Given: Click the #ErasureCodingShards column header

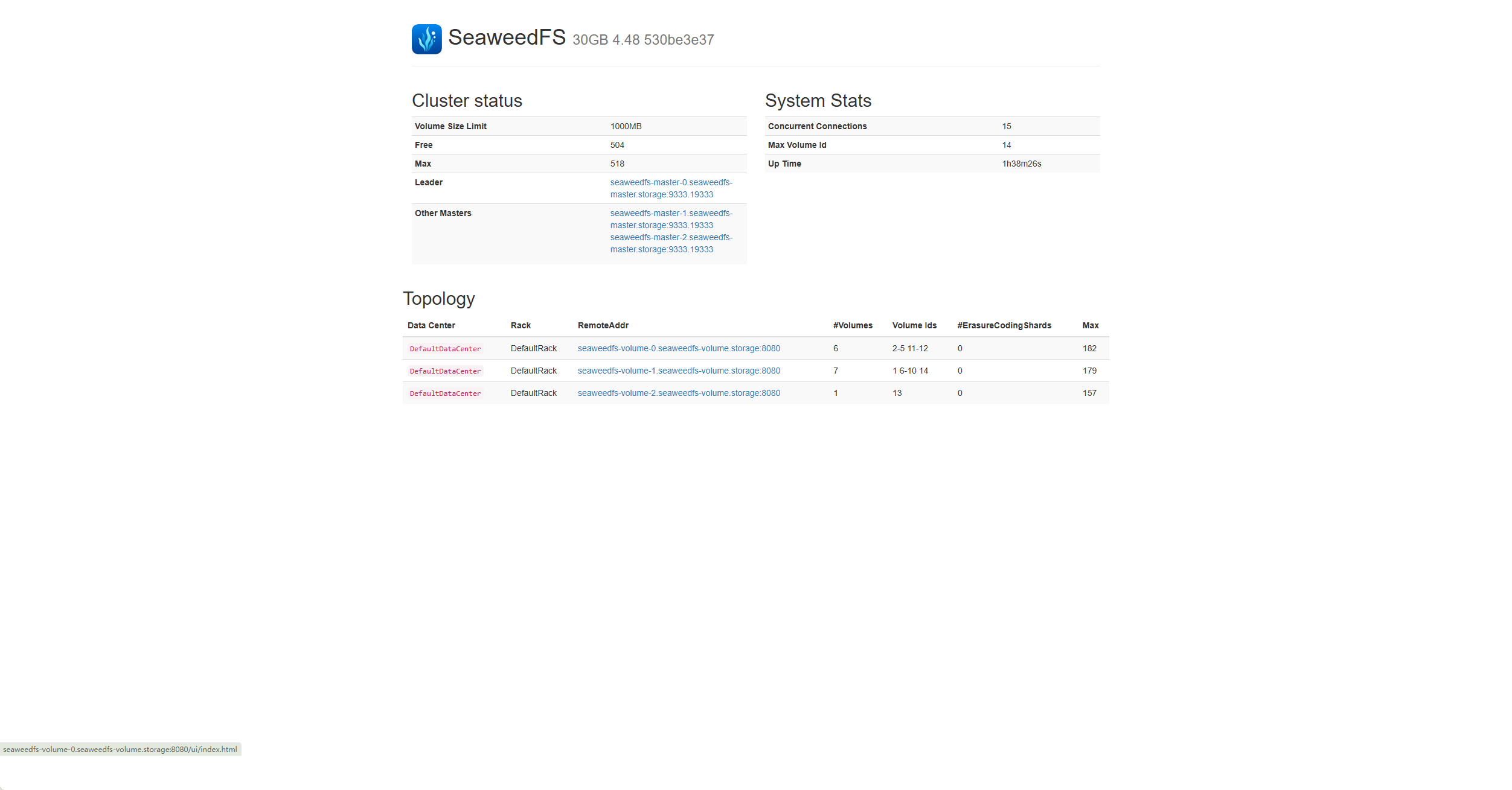Looking at the screenshot, I should [x=1004, y=325].
